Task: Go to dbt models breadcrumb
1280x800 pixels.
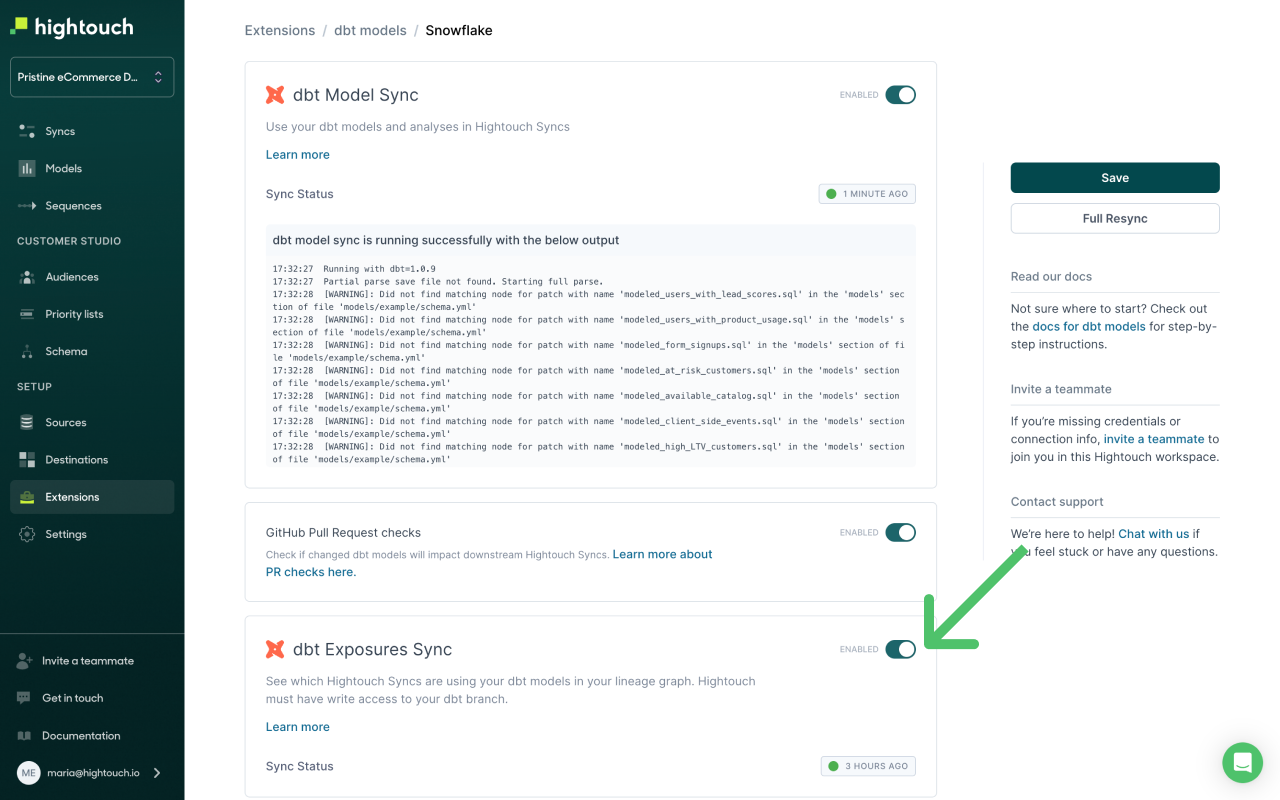Action: coord(370,30)
